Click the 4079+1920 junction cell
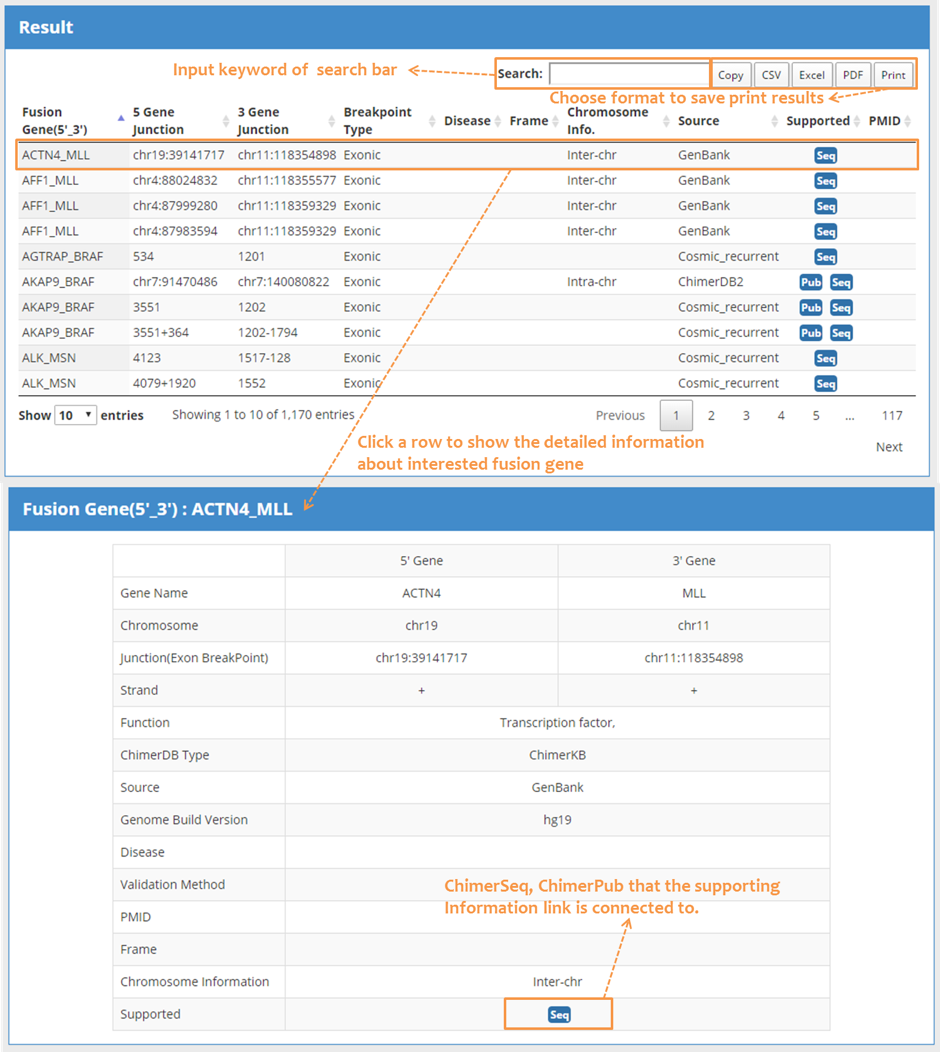The height and width of the screenshot is (1052, 940). (164, 383)
